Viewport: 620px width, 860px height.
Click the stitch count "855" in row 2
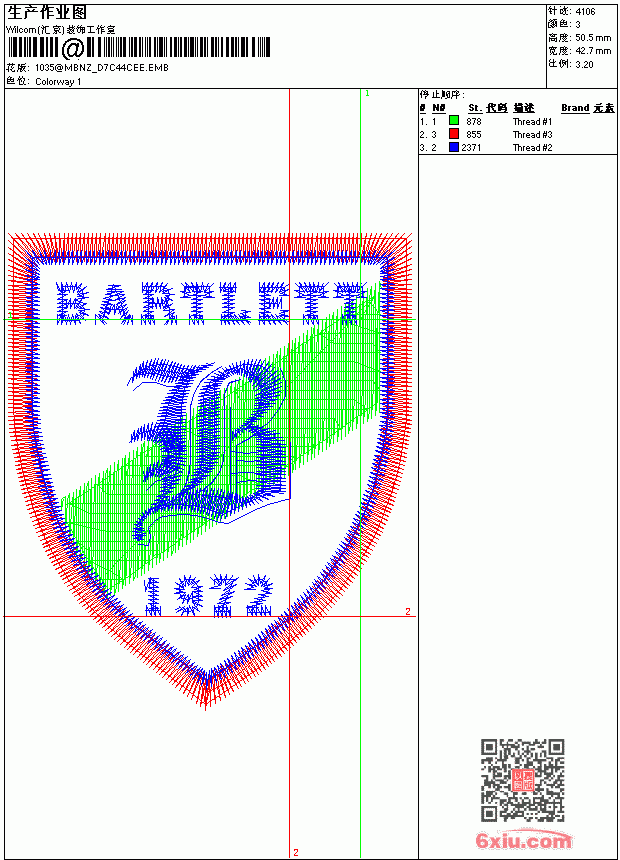pyautogui.click(x=474, y=134)
